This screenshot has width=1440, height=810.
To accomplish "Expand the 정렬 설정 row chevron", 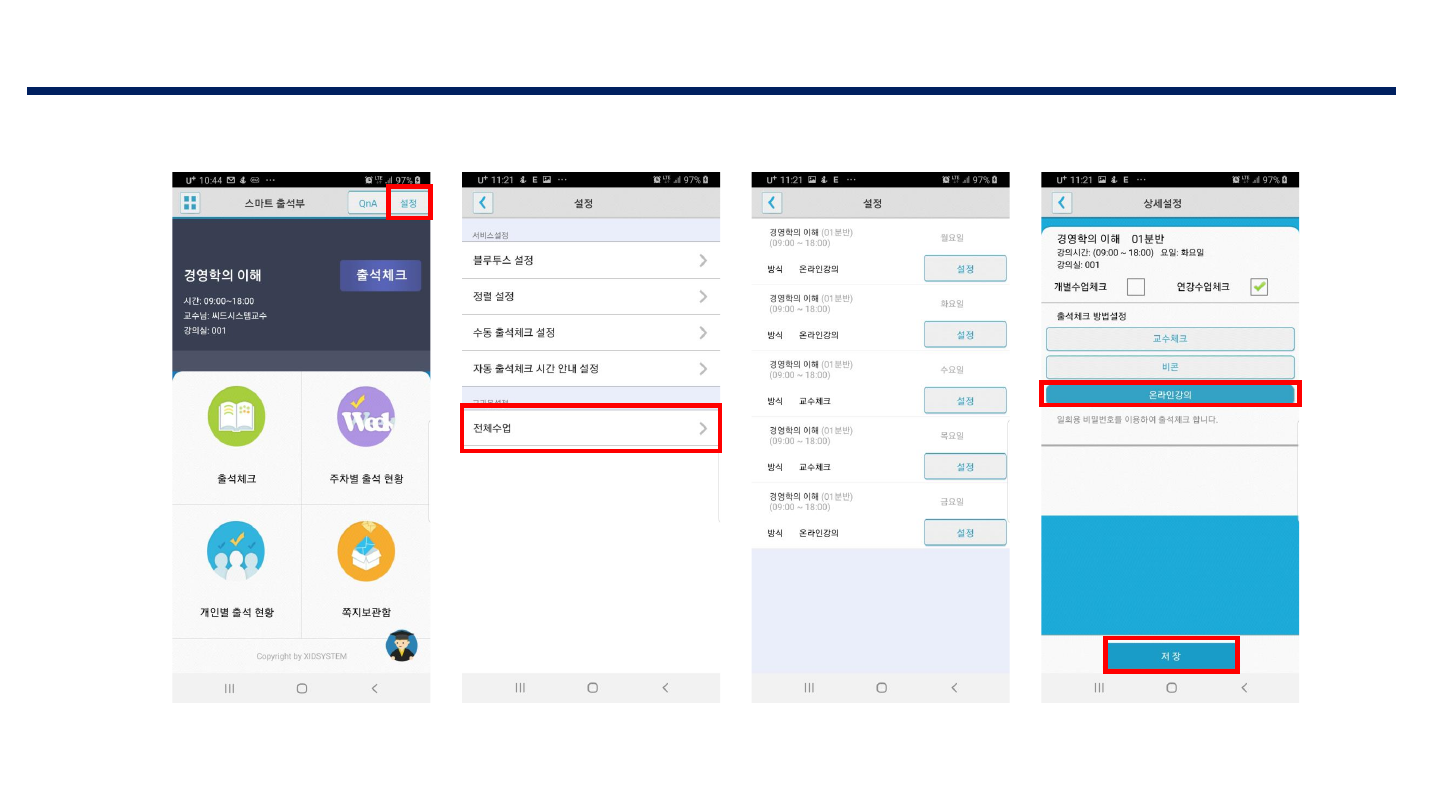I will 703,296.
